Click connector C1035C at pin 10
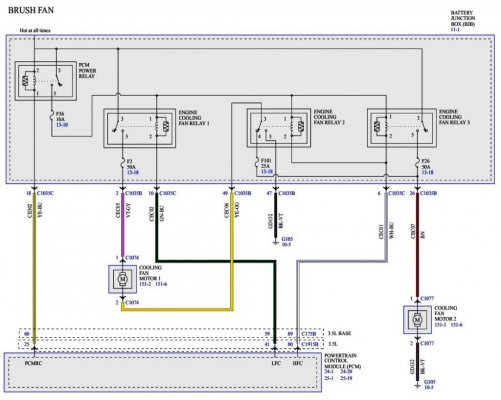The width and height of the screenshot is (501, 400). (x=168, y=193)
